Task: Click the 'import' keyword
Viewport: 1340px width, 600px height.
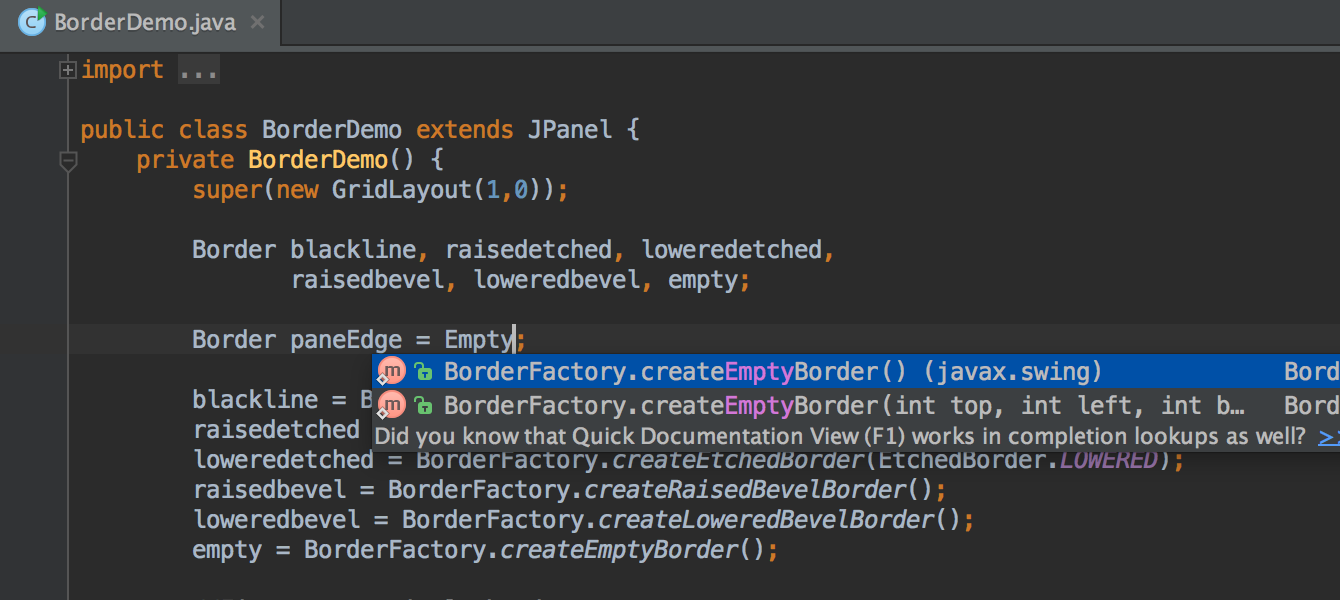Action: point(122,70)
